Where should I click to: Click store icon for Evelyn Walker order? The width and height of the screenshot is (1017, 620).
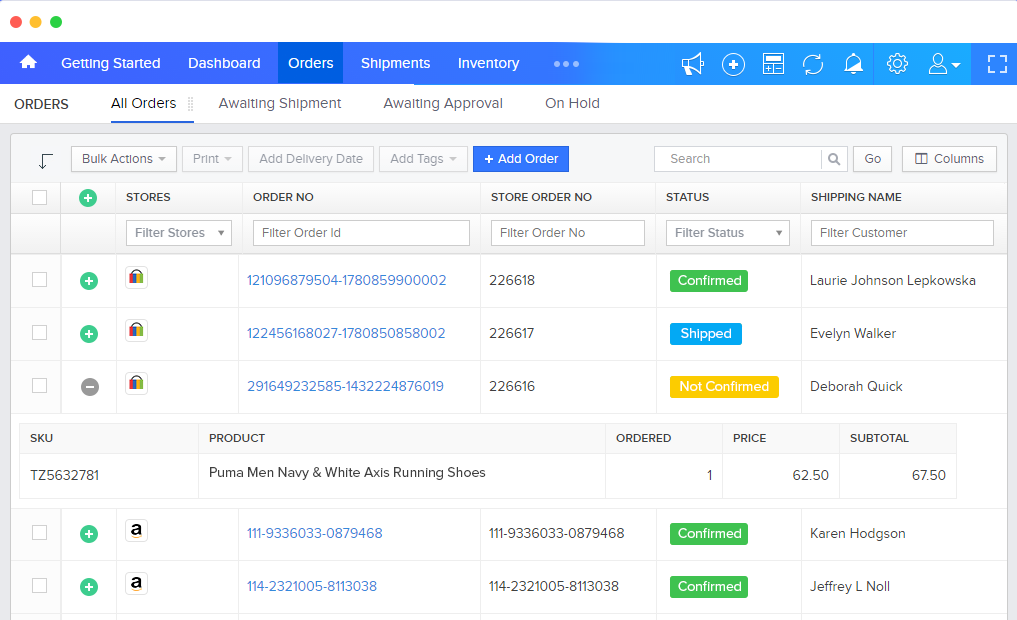pyautogui.click(x=136, y=331)
